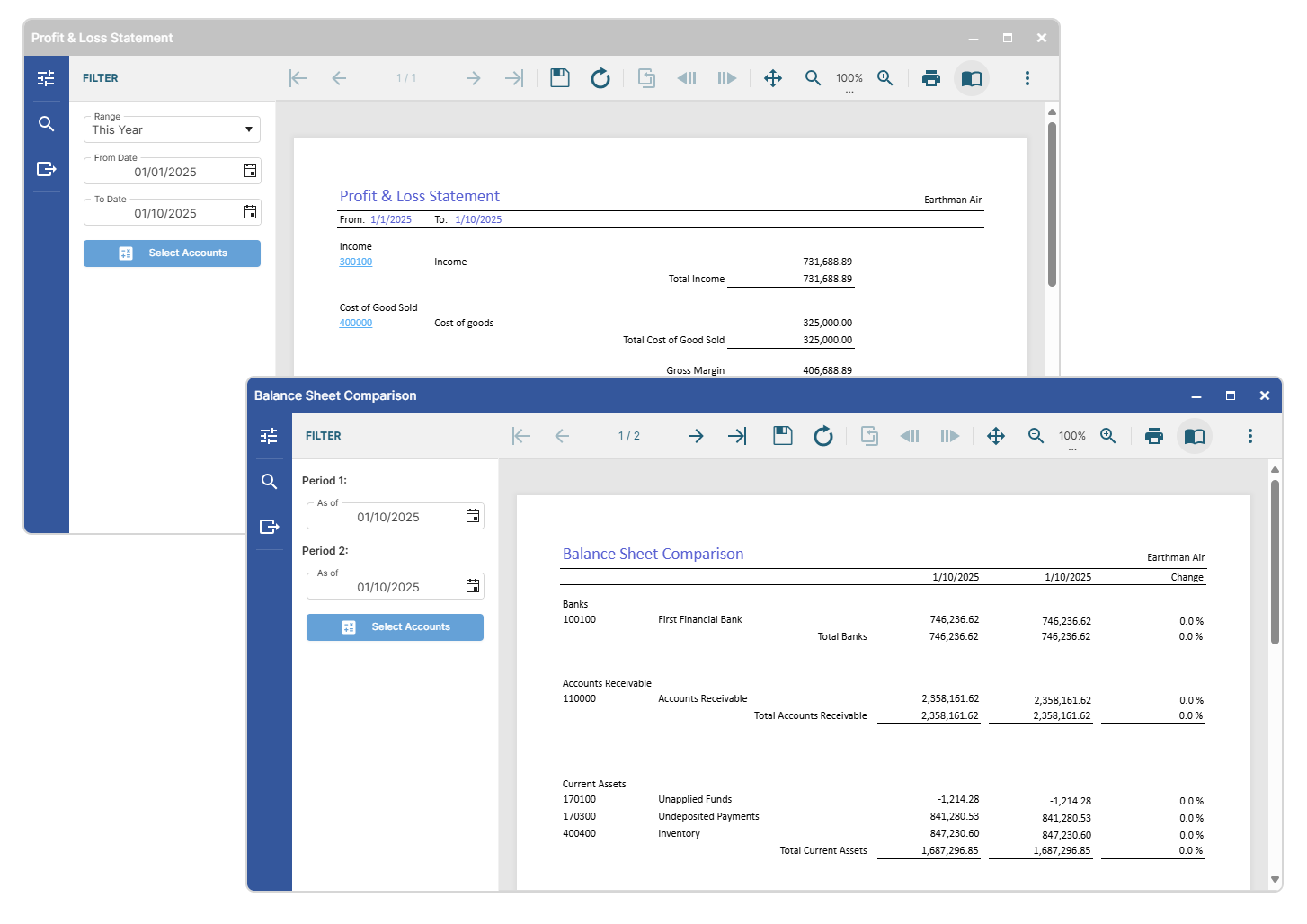Open the table of contents for Balance Sheet
The height and width of the screenshot is (924, 1307).
[1195, 436]
